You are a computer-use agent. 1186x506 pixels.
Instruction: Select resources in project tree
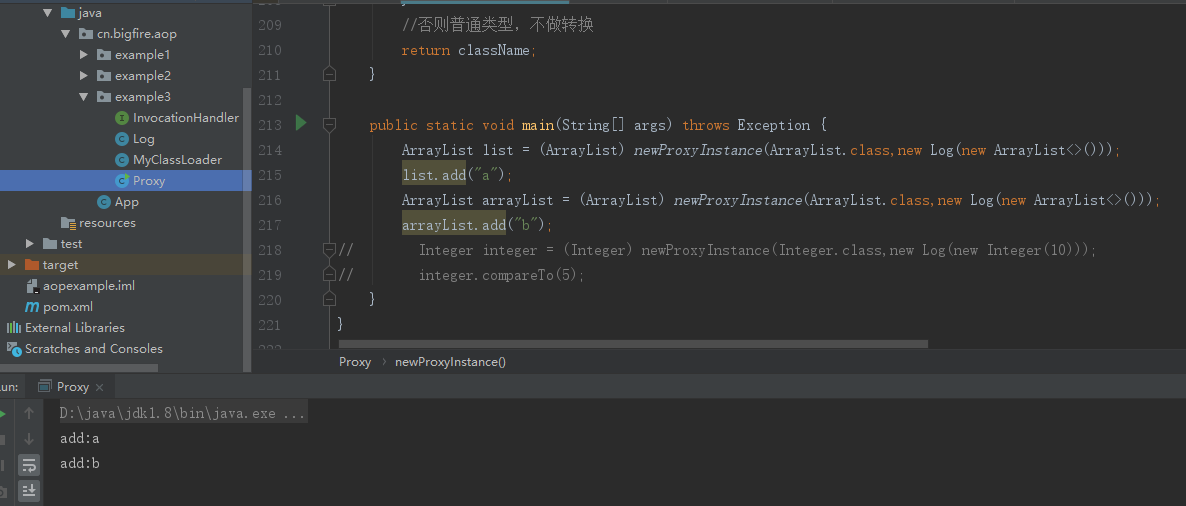(x=107, y=223)
